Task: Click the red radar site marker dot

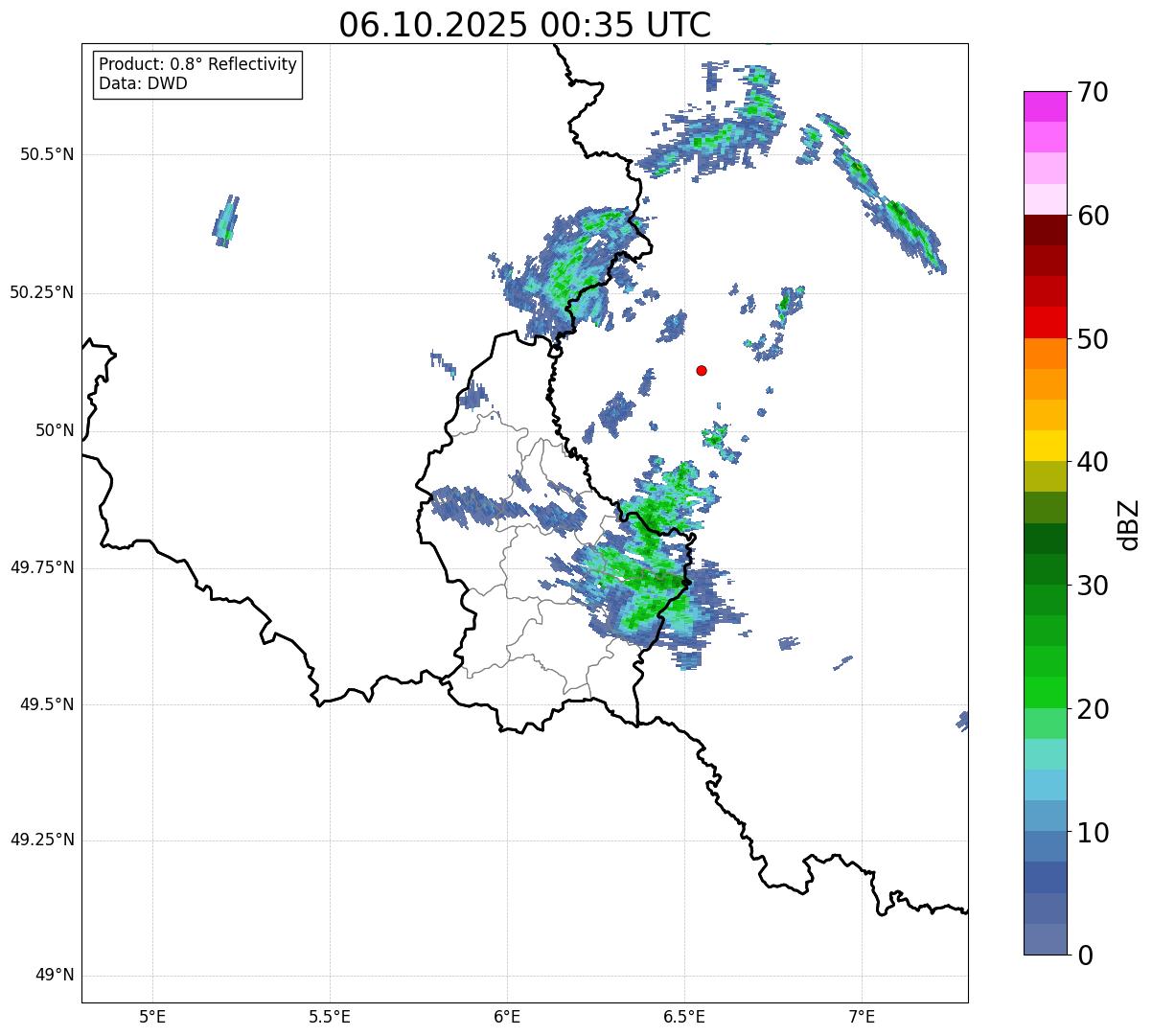Action: [x=702, y=370]
